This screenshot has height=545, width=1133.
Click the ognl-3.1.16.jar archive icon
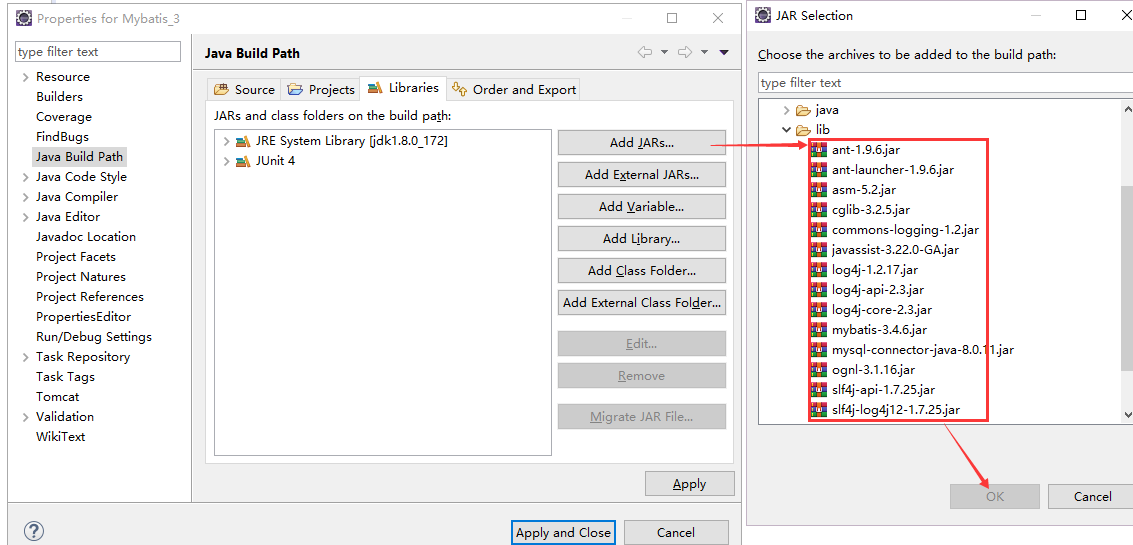[x=819, y=370]
